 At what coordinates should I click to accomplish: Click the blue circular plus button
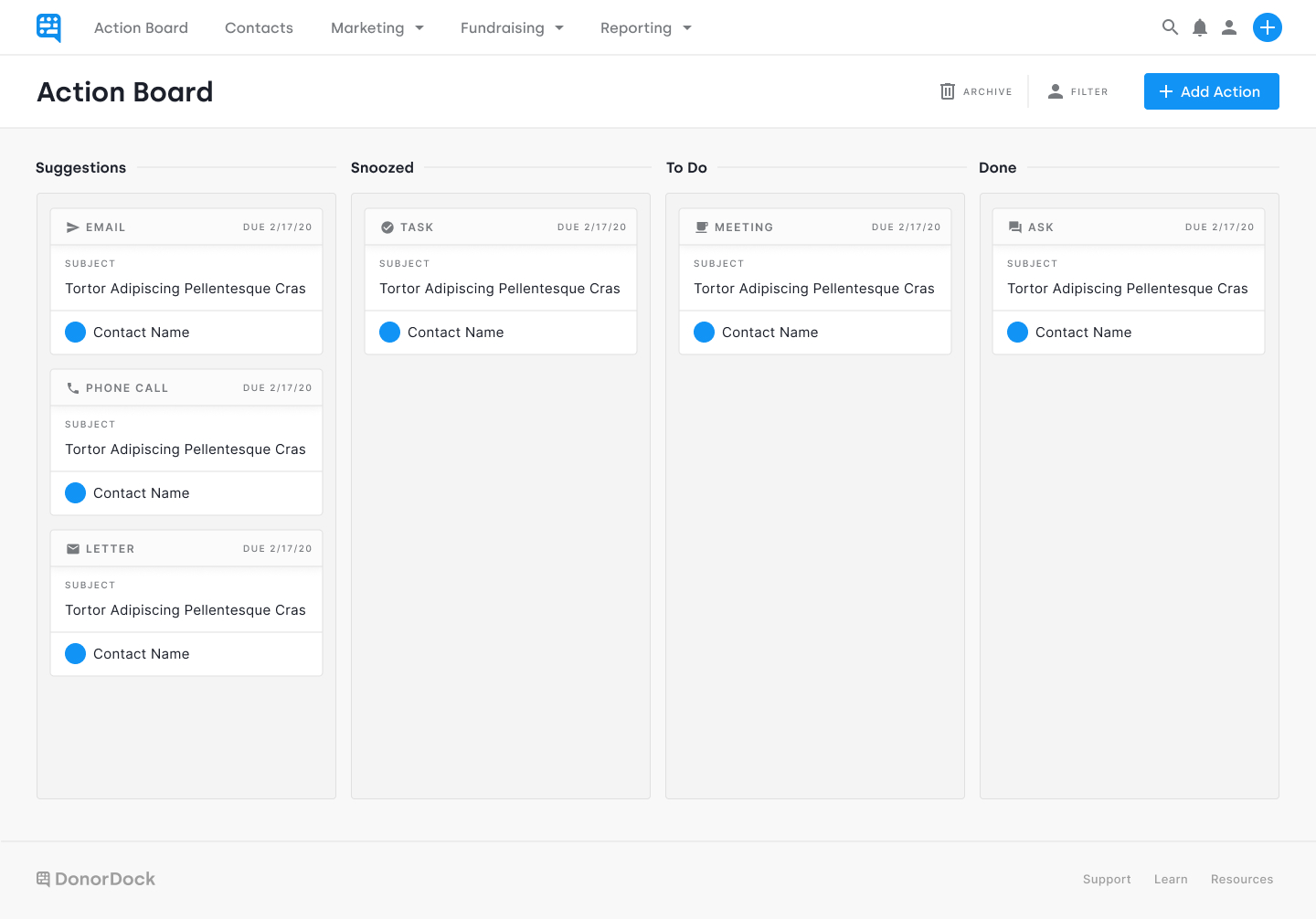tap(1267, 27)
